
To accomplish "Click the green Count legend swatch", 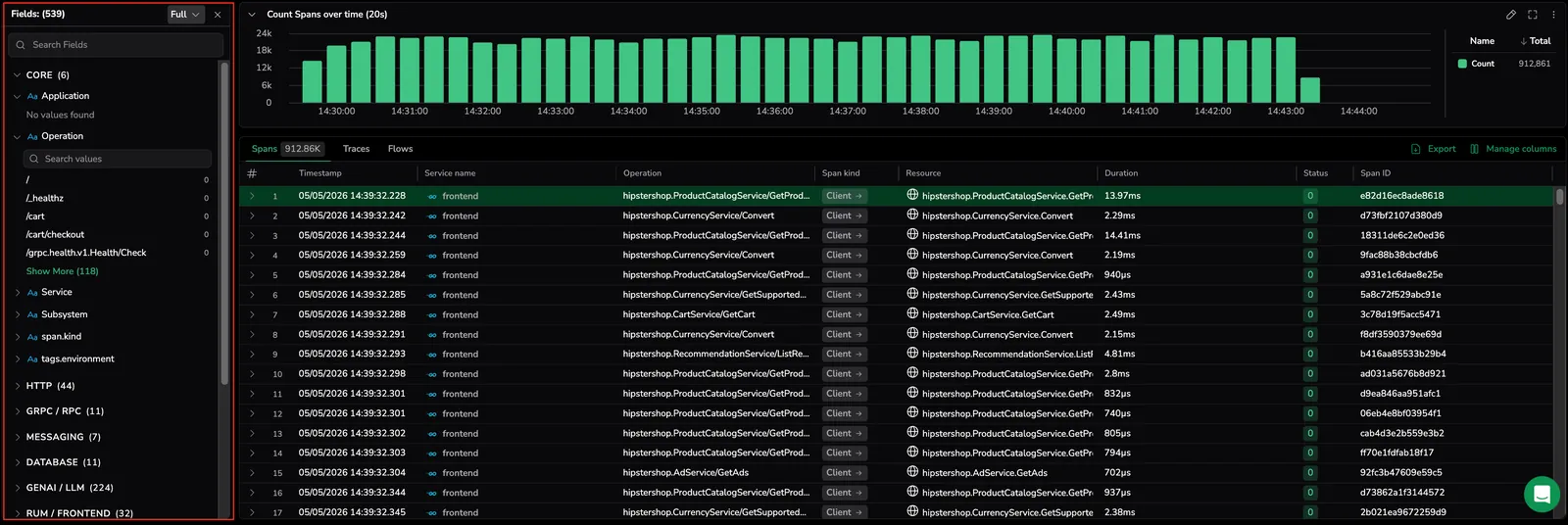I will (1462, 64).
